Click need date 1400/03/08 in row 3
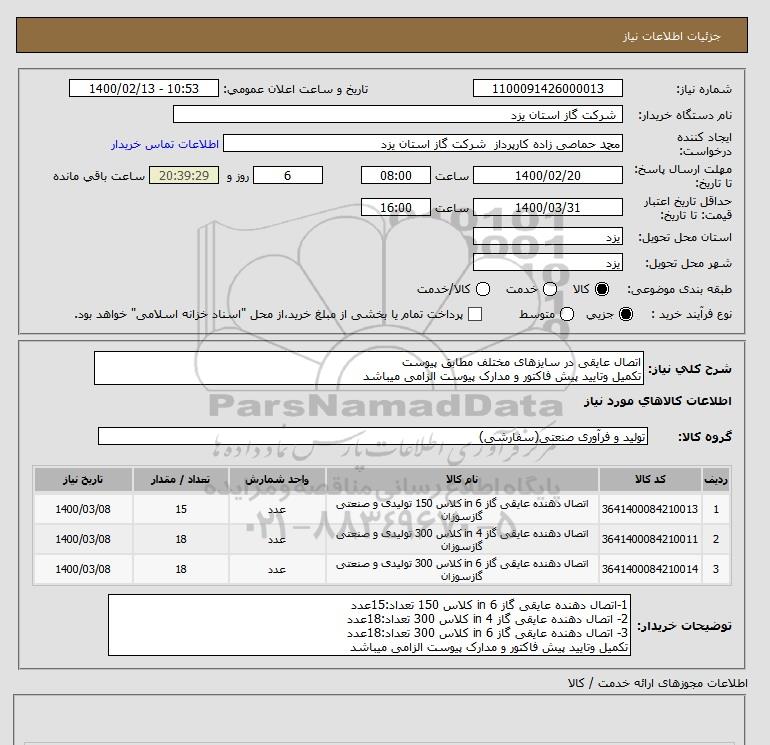Screen dimensions: 770x745 click(x=83, y=569)
